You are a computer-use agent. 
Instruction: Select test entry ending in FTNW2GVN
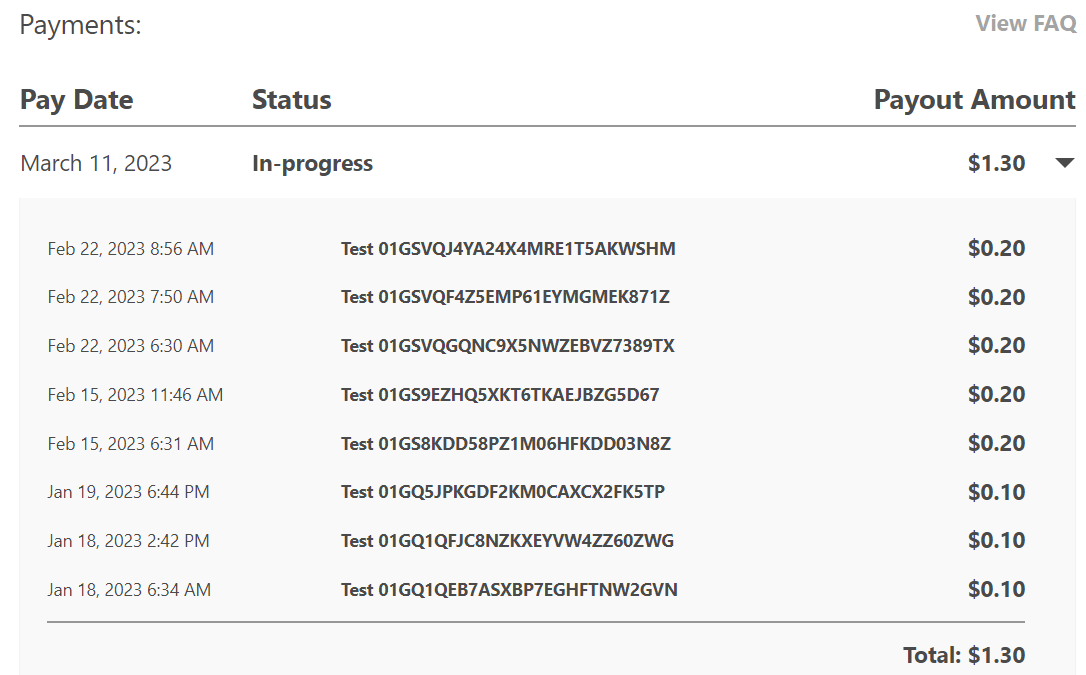(509, 590)
